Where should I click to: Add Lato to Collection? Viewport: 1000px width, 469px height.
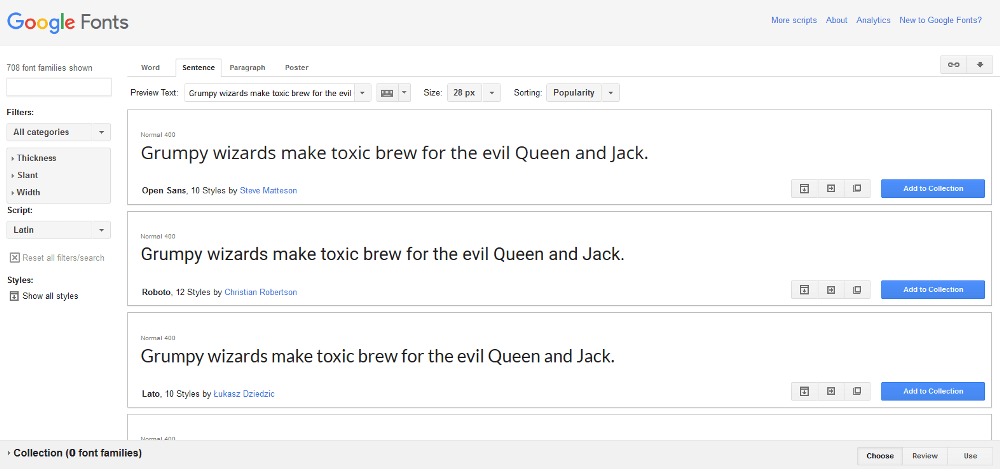tap(933, 391)
